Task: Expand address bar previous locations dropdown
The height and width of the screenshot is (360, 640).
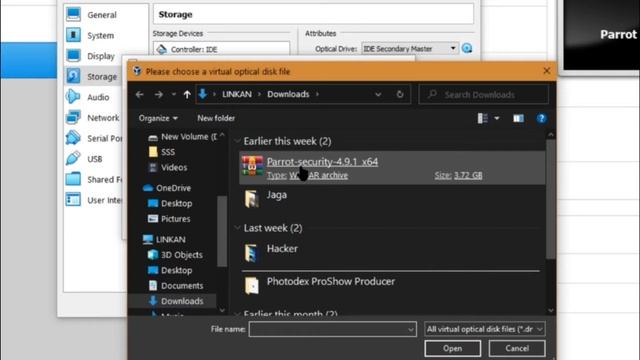Action: [378, 95]
